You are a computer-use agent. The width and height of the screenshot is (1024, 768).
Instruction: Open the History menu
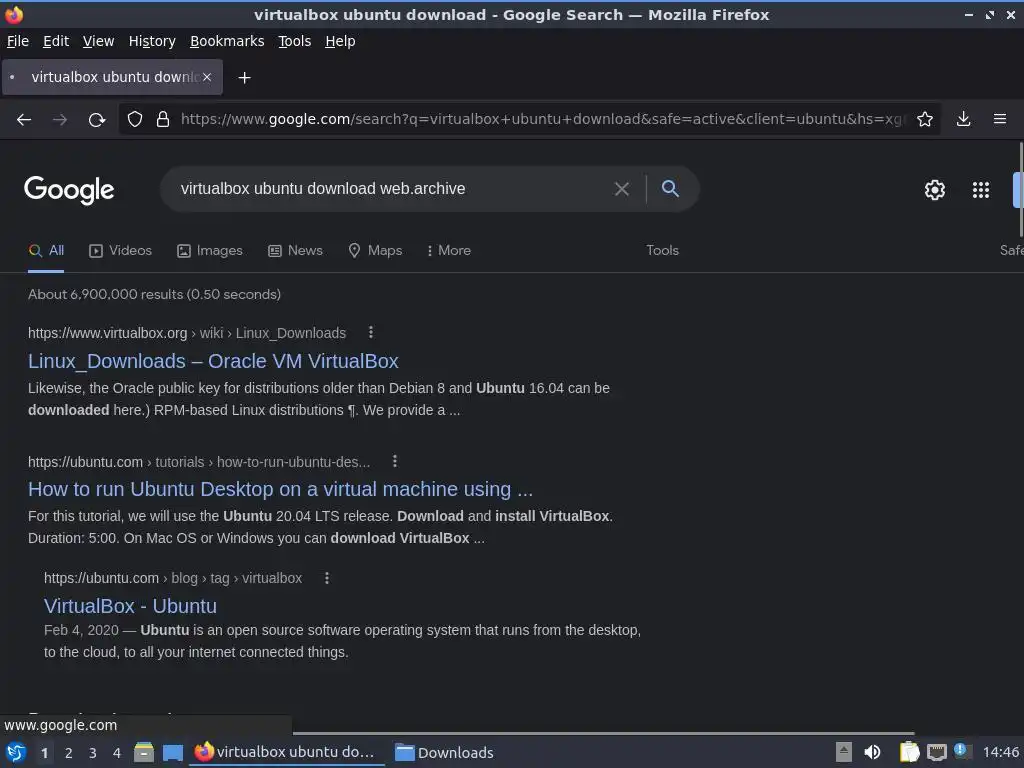(152, 41)
